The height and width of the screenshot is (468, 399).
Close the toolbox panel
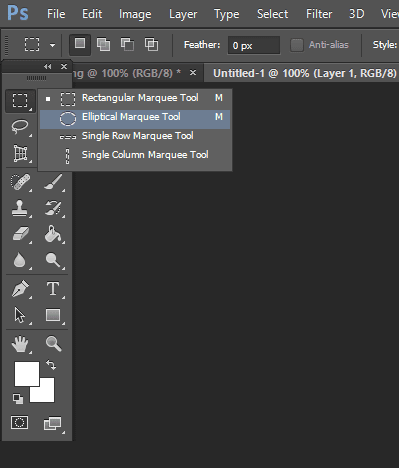pos(64,67)
